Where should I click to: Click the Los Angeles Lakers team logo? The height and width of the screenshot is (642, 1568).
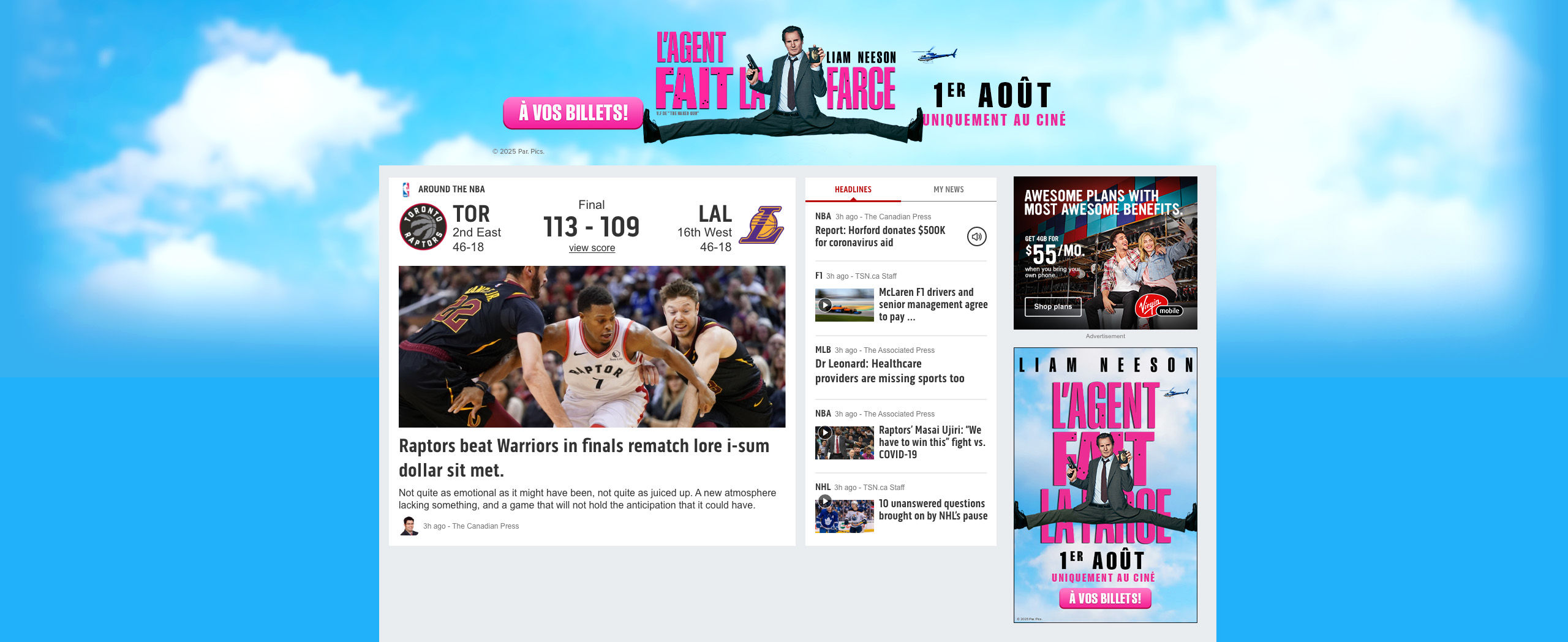click(x=761, y=225)
